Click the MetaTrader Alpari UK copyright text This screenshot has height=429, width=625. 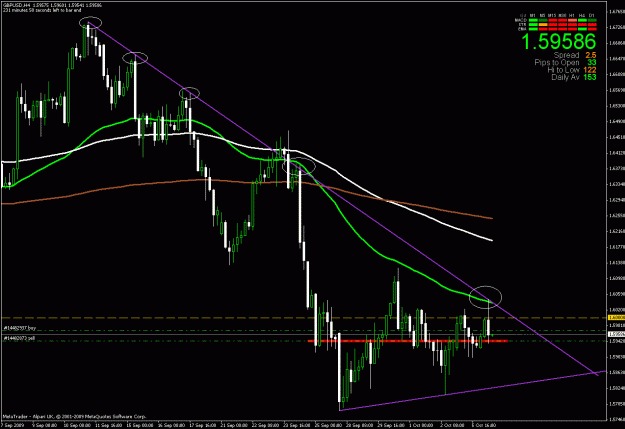pos(74,417)
